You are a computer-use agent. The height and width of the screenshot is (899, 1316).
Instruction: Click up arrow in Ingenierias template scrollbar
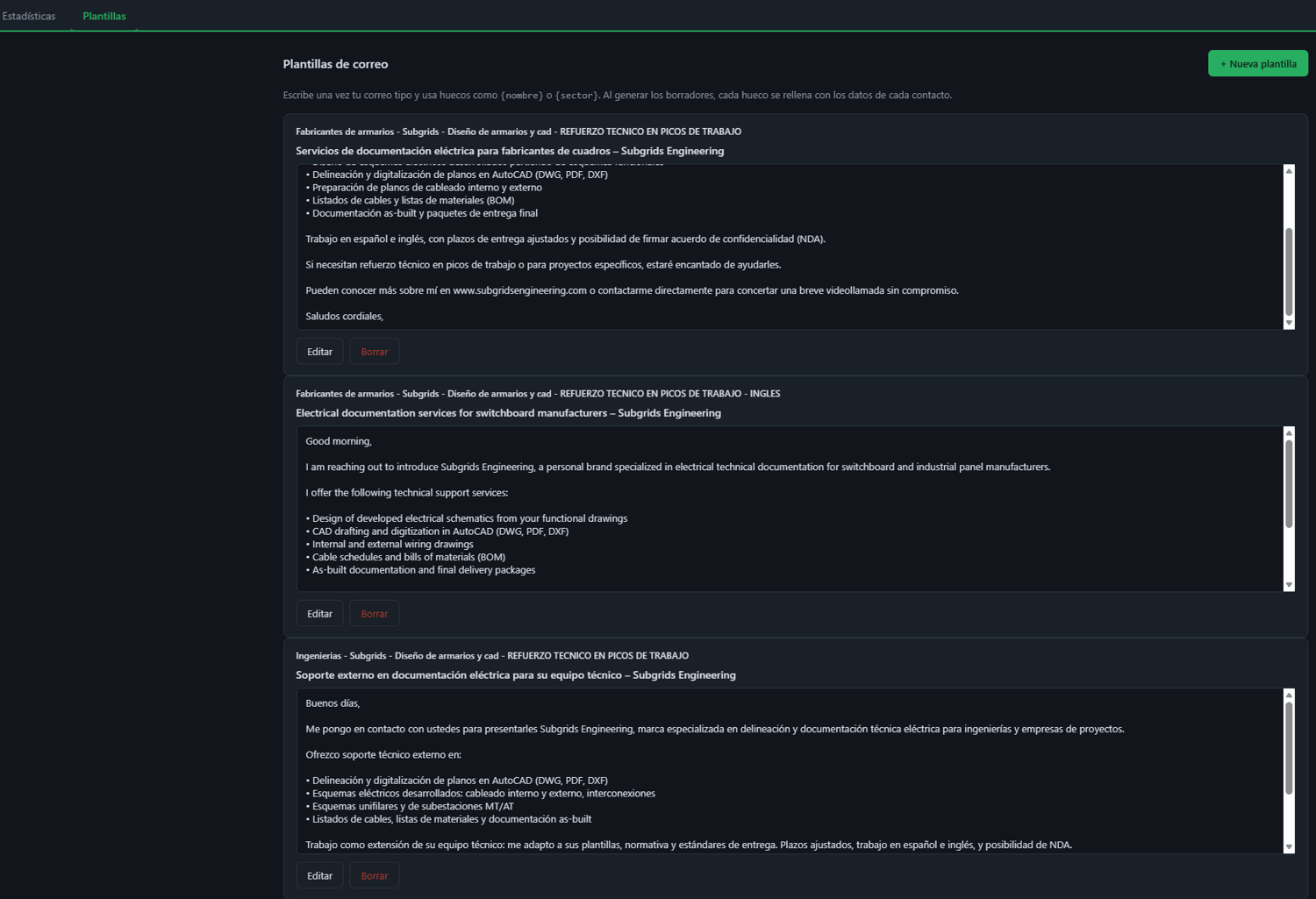[x=1289, y=696]
